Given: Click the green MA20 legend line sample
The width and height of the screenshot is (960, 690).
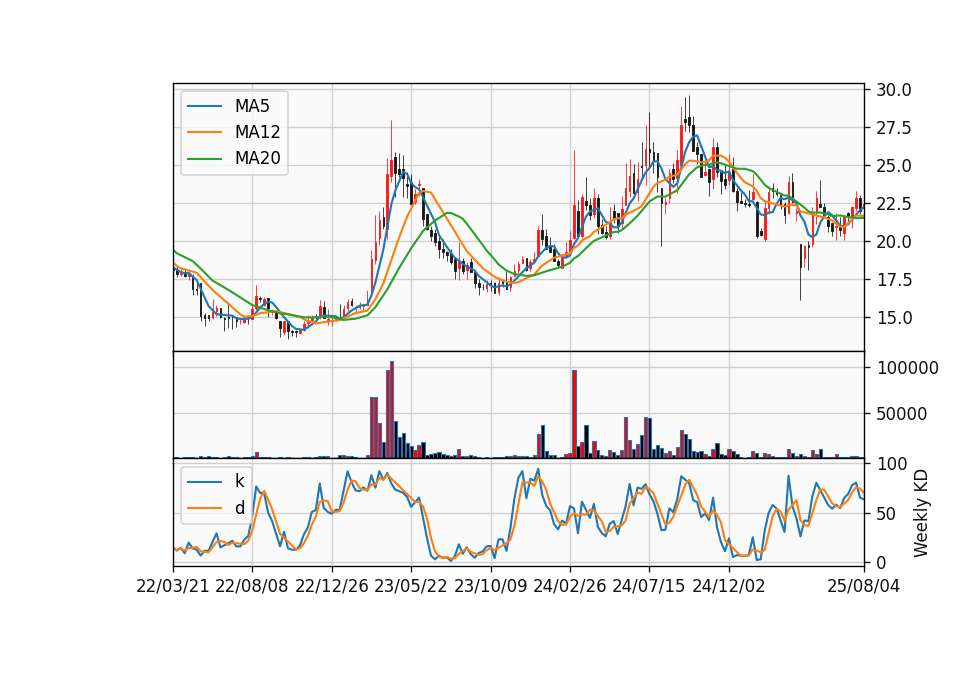Looking at the screenshot, I should click(204, 158).
